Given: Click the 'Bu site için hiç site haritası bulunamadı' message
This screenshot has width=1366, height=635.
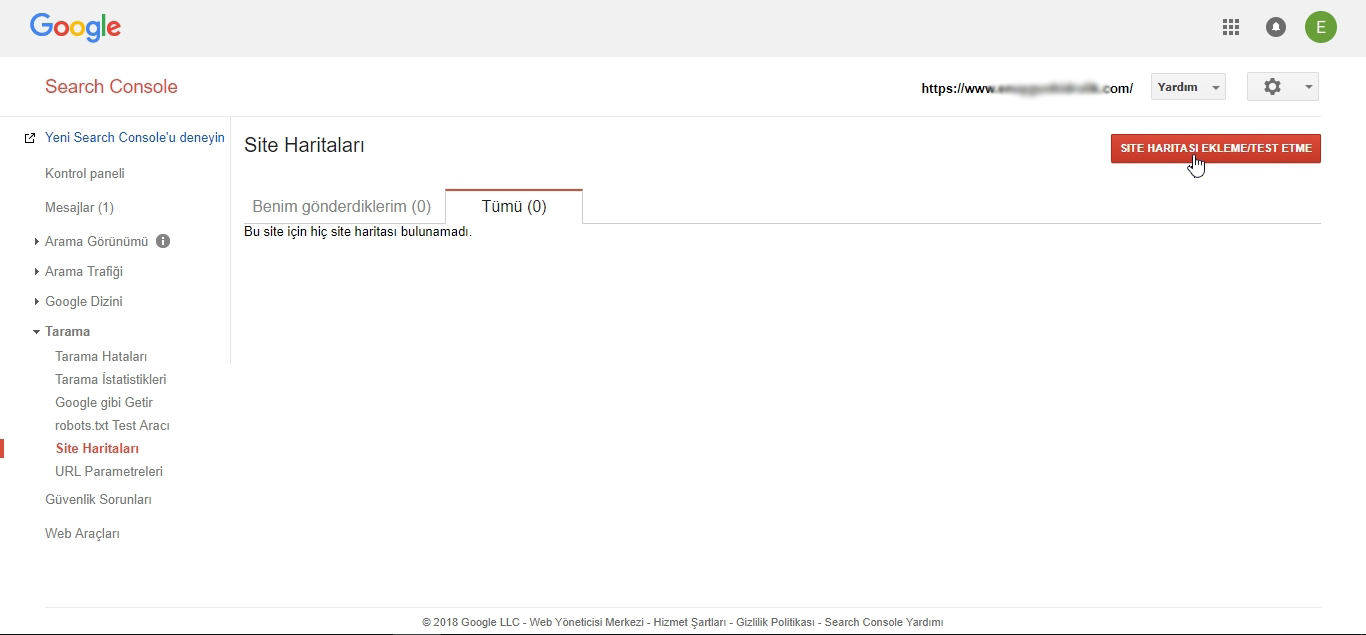Looking at the screenshot, I should tap(358, 232).
